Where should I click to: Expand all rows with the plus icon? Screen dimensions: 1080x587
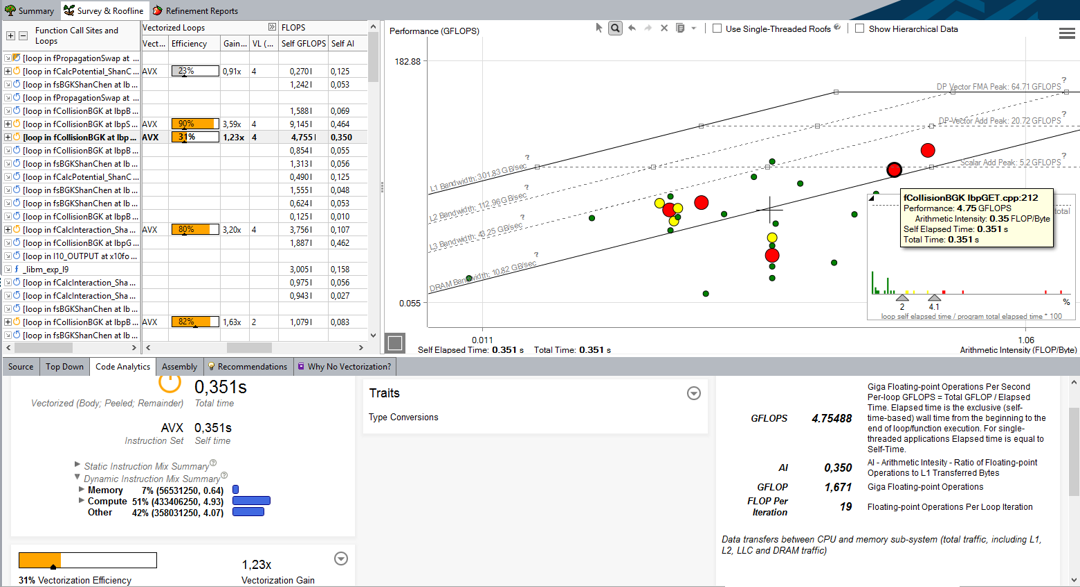10,36
